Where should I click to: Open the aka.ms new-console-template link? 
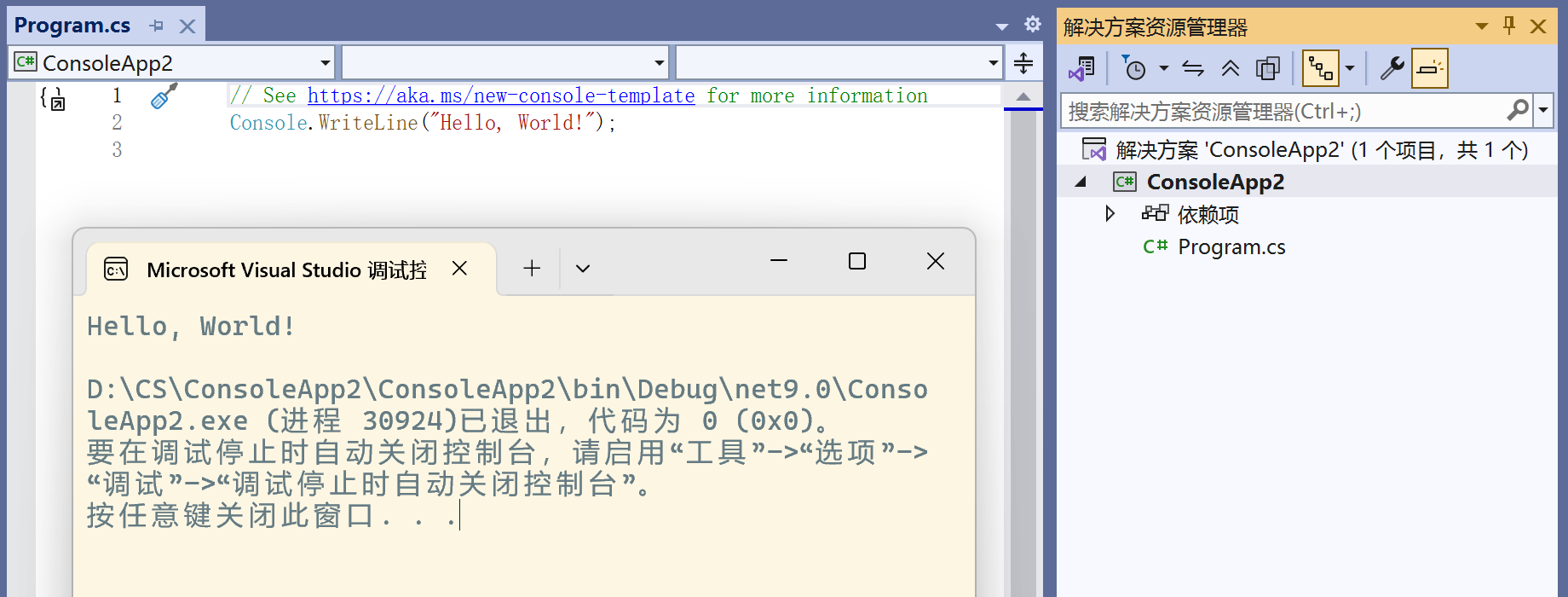[500, 96]
